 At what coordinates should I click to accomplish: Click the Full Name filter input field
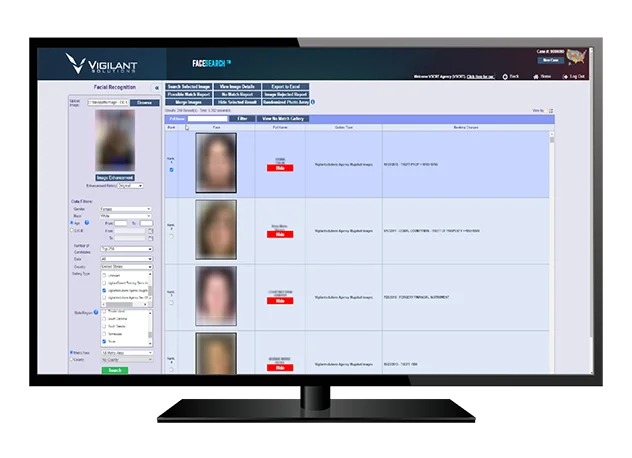pyautogui.click(x=209, y=118)
